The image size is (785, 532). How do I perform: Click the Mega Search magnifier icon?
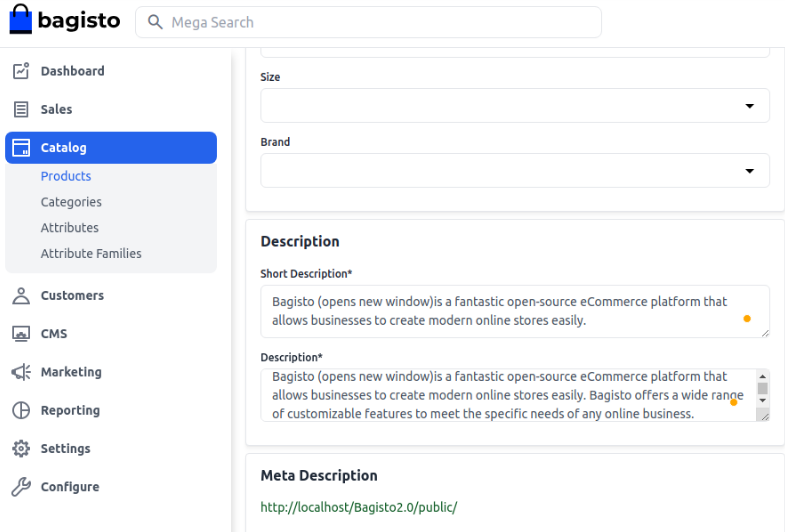click(154, 22)
